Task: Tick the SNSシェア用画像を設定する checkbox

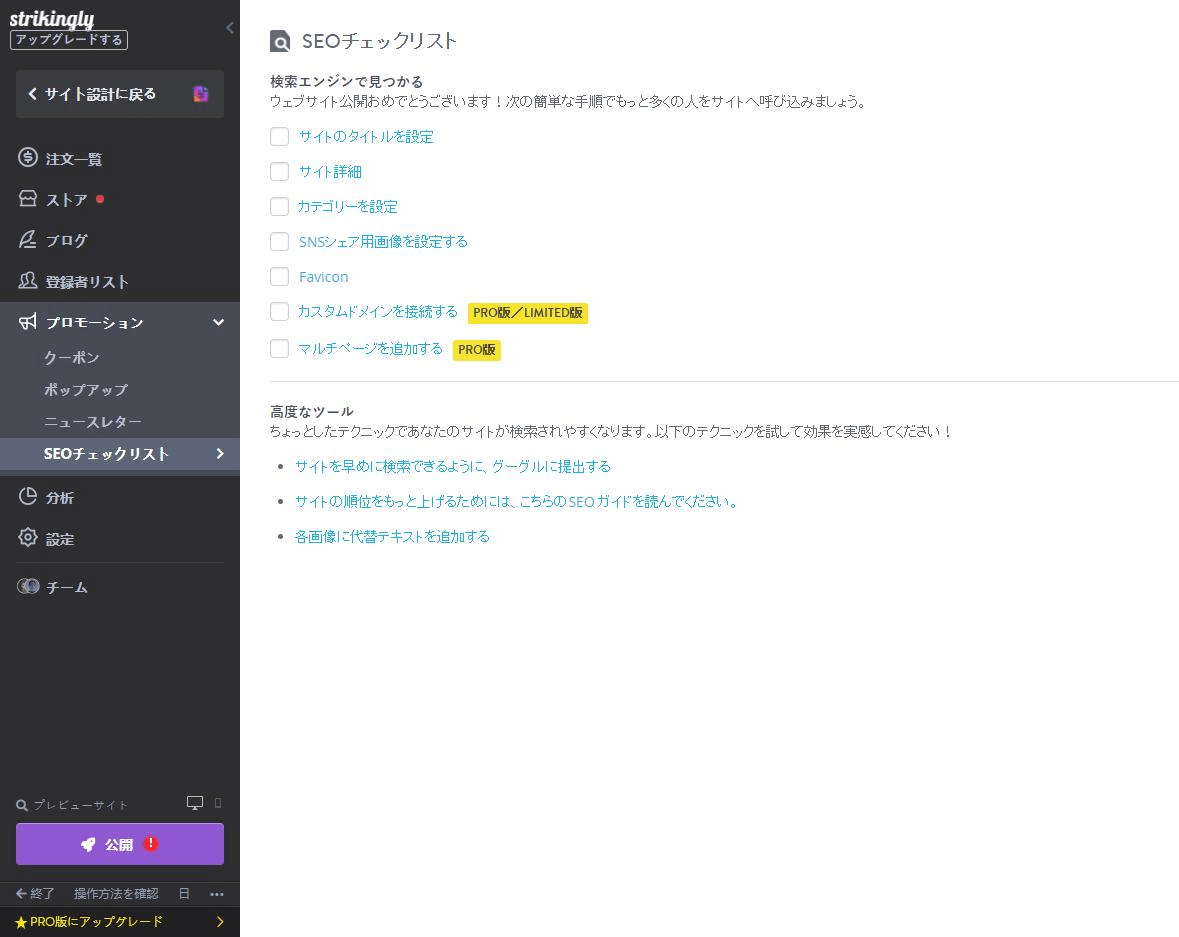Action: [x=279, y=241]
